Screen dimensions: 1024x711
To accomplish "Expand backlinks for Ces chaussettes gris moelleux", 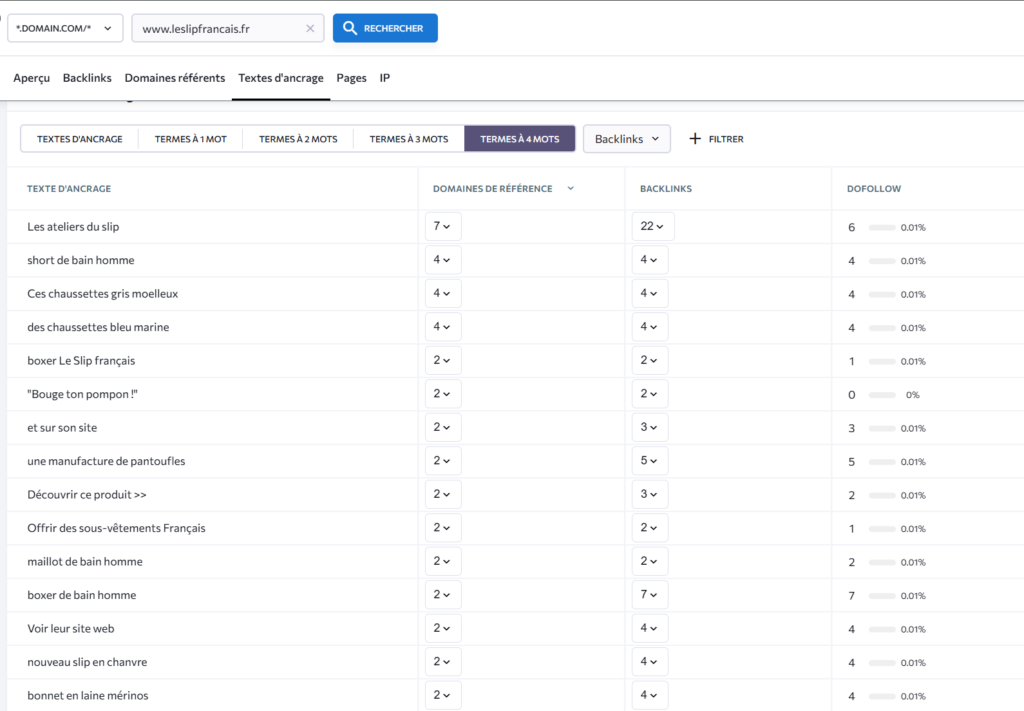I will click(x=650, y=293).
